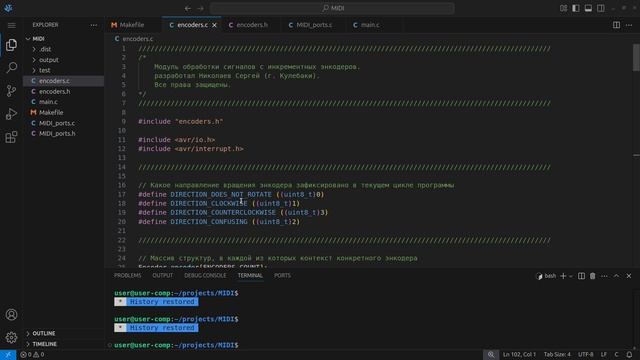Viewport: 640px width, 360px height.
Task: Click the MIDI command center search box
Action: [332, 8]
